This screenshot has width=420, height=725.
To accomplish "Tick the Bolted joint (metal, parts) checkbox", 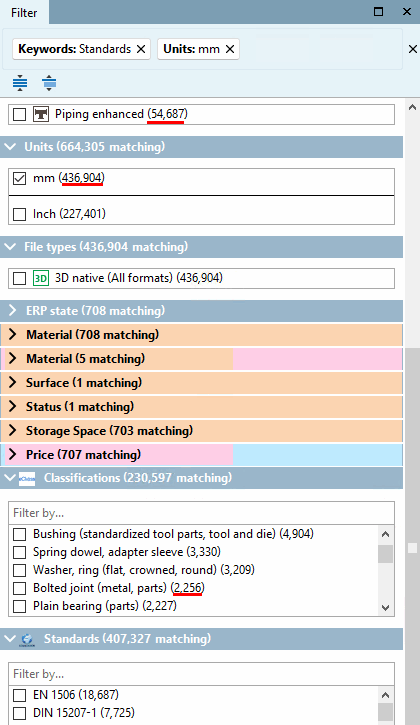I will [x=19, y=589].
